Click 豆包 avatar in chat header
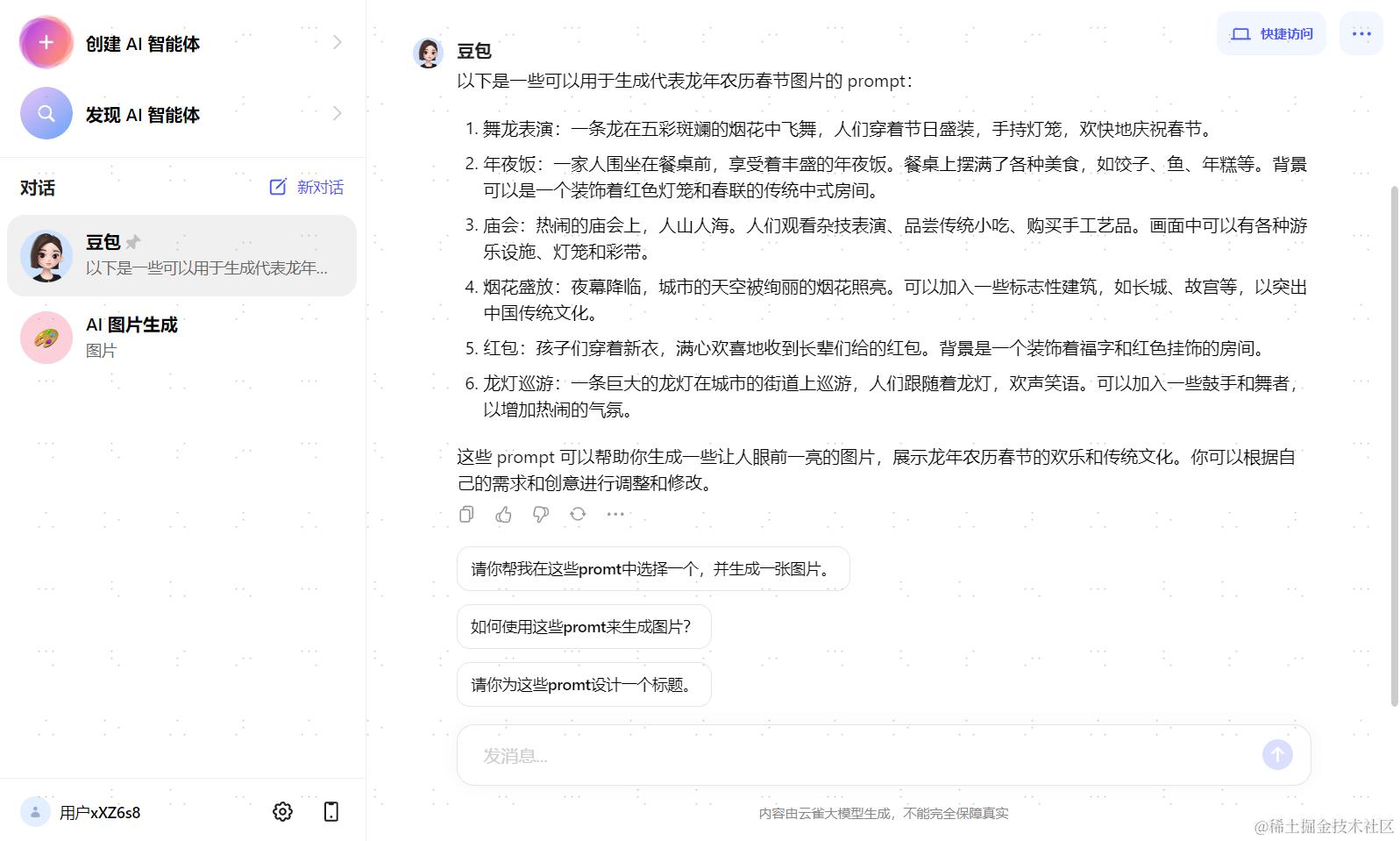The image size is (1400, 841). [x=428, y=53]
